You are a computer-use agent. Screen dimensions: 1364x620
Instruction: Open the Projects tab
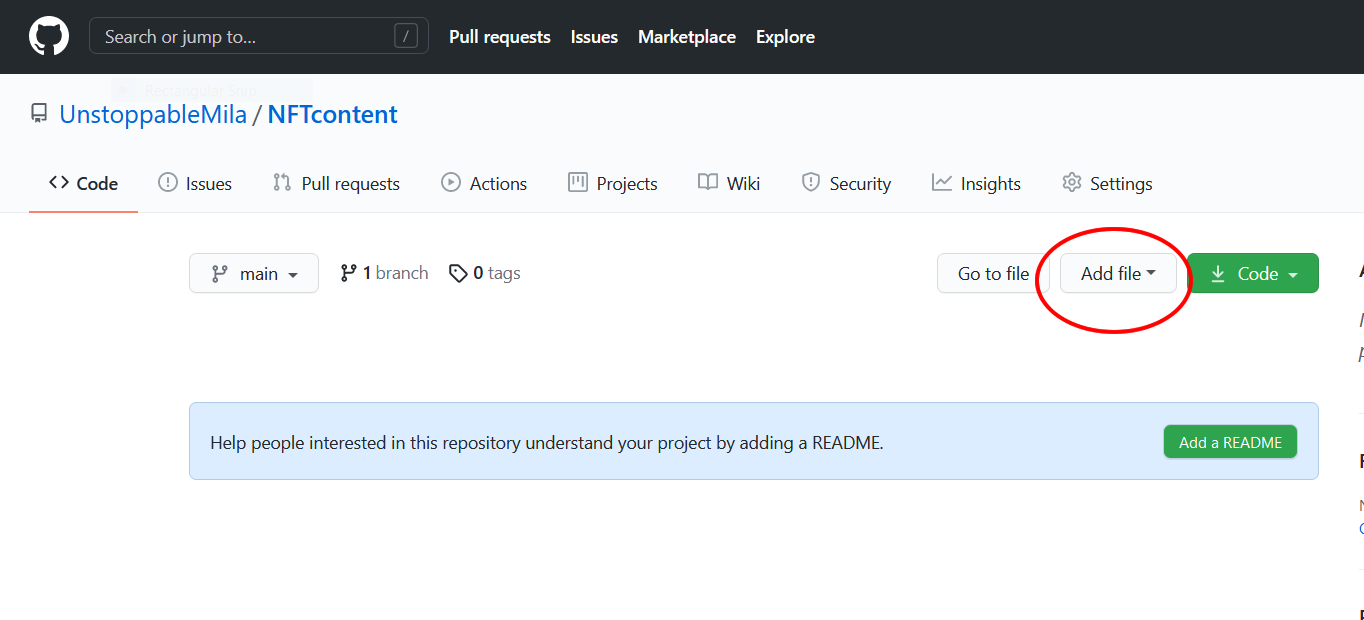[612, 183]
